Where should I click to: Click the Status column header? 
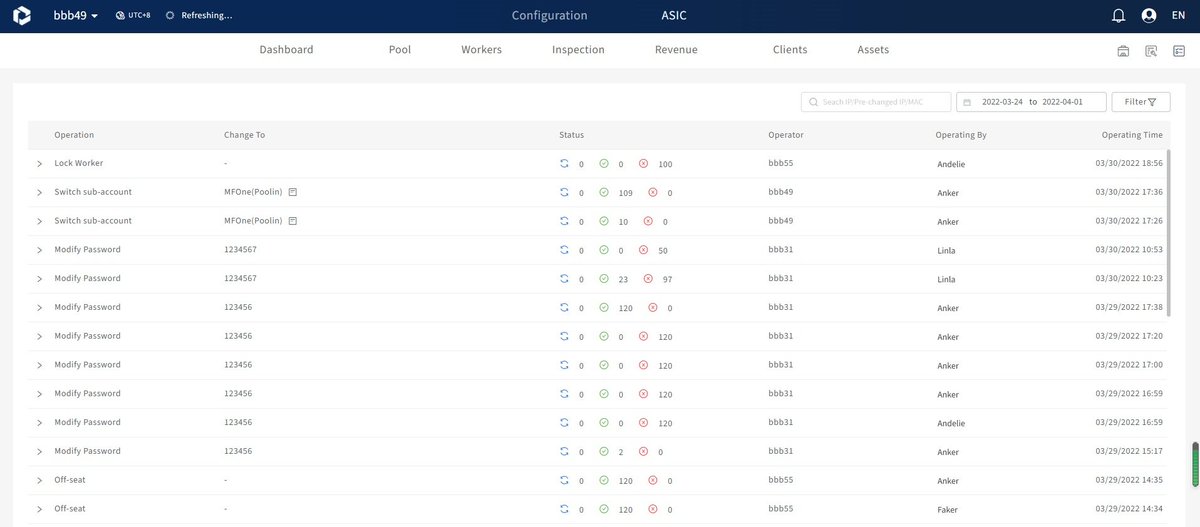(572, 135)
